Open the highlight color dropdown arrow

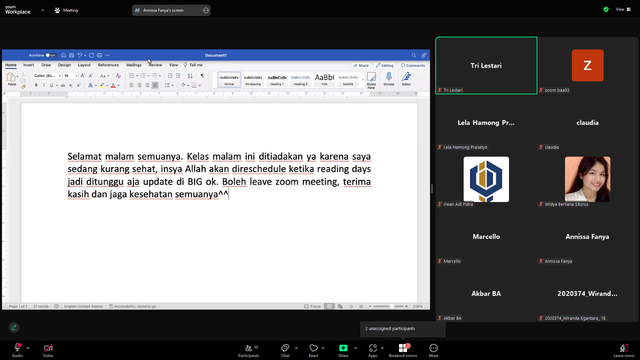[107, 86]
